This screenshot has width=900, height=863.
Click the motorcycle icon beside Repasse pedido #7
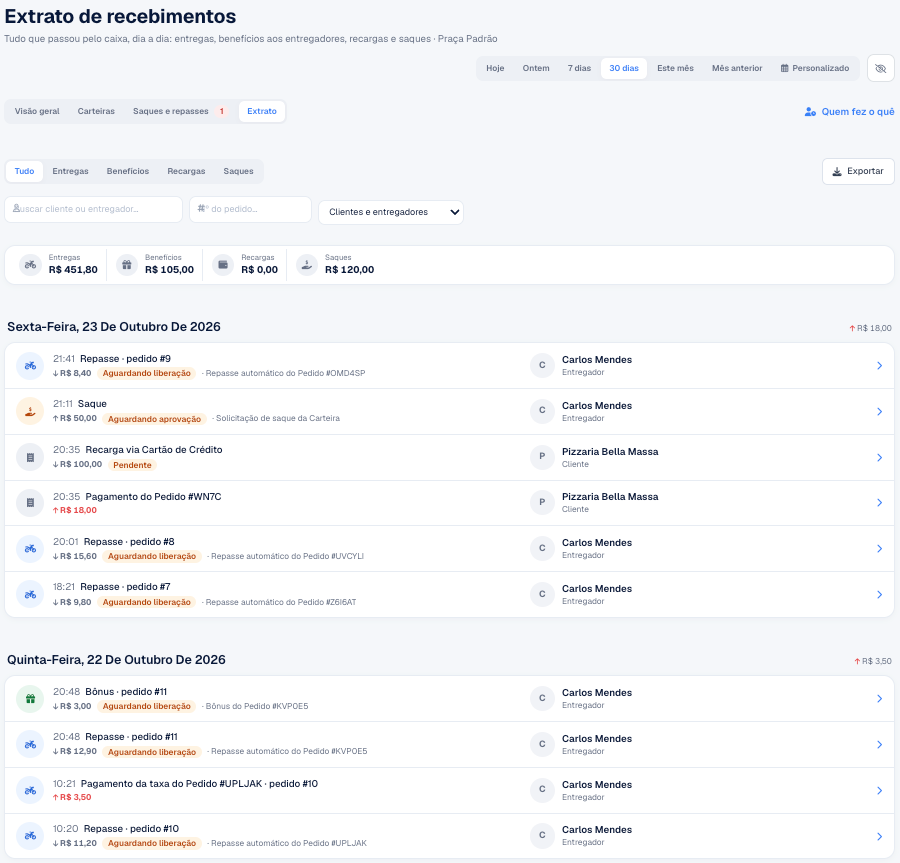(x=30, y=594)
